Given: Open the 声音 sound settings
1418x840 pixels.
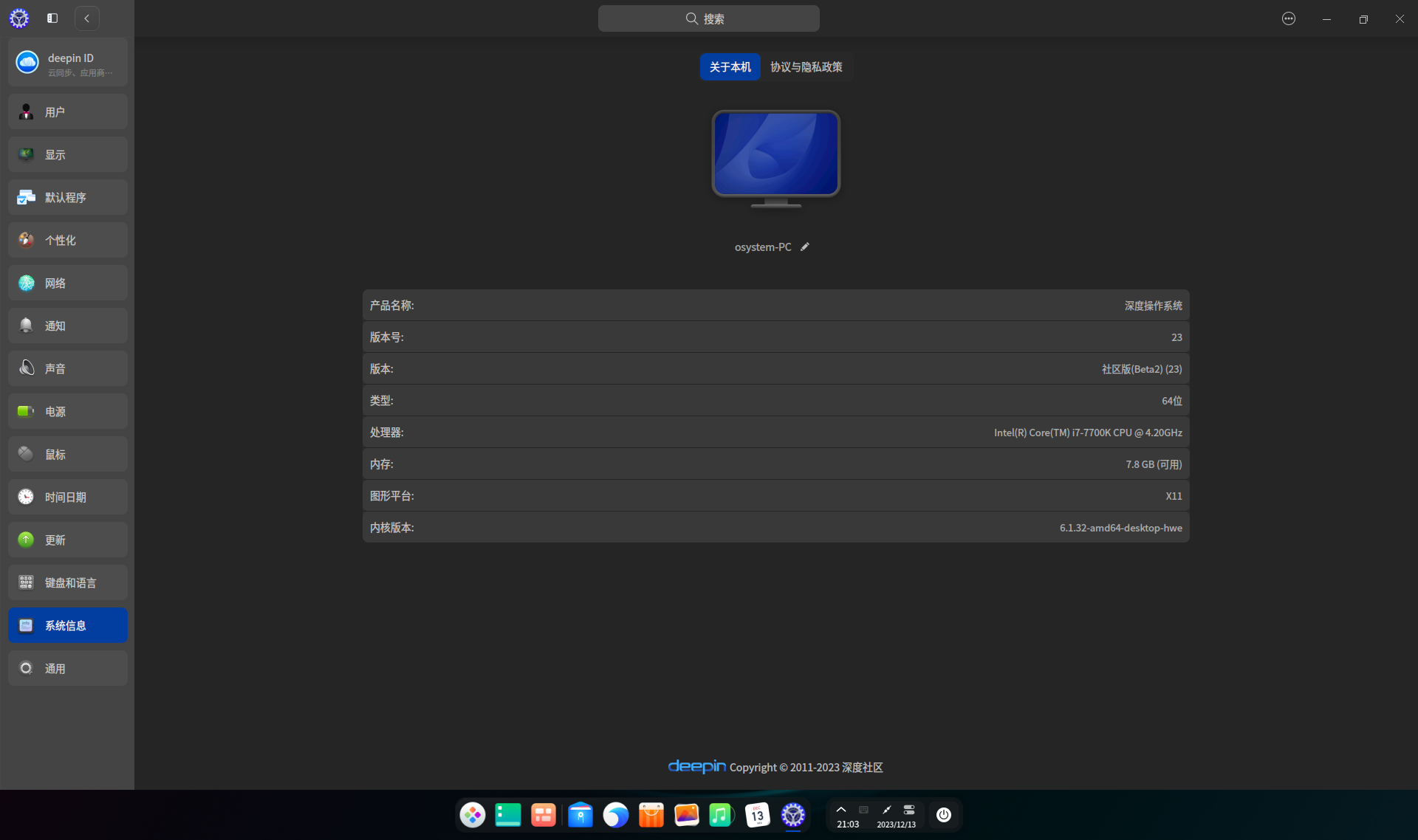Looking at the screenshot, I should tap(68, 368).
